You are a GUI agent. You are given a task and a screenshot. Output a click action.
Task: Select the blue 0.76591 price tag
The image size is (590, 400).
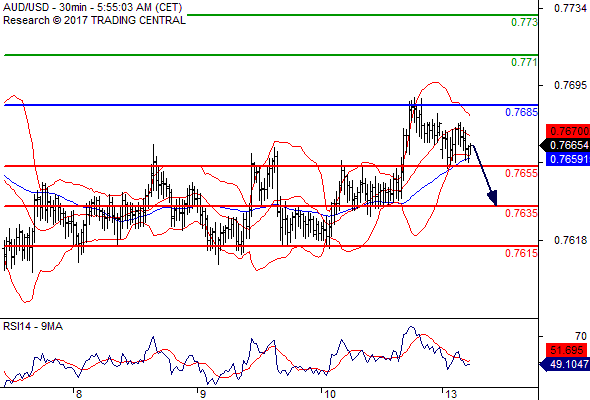click(x=568, y=159)
